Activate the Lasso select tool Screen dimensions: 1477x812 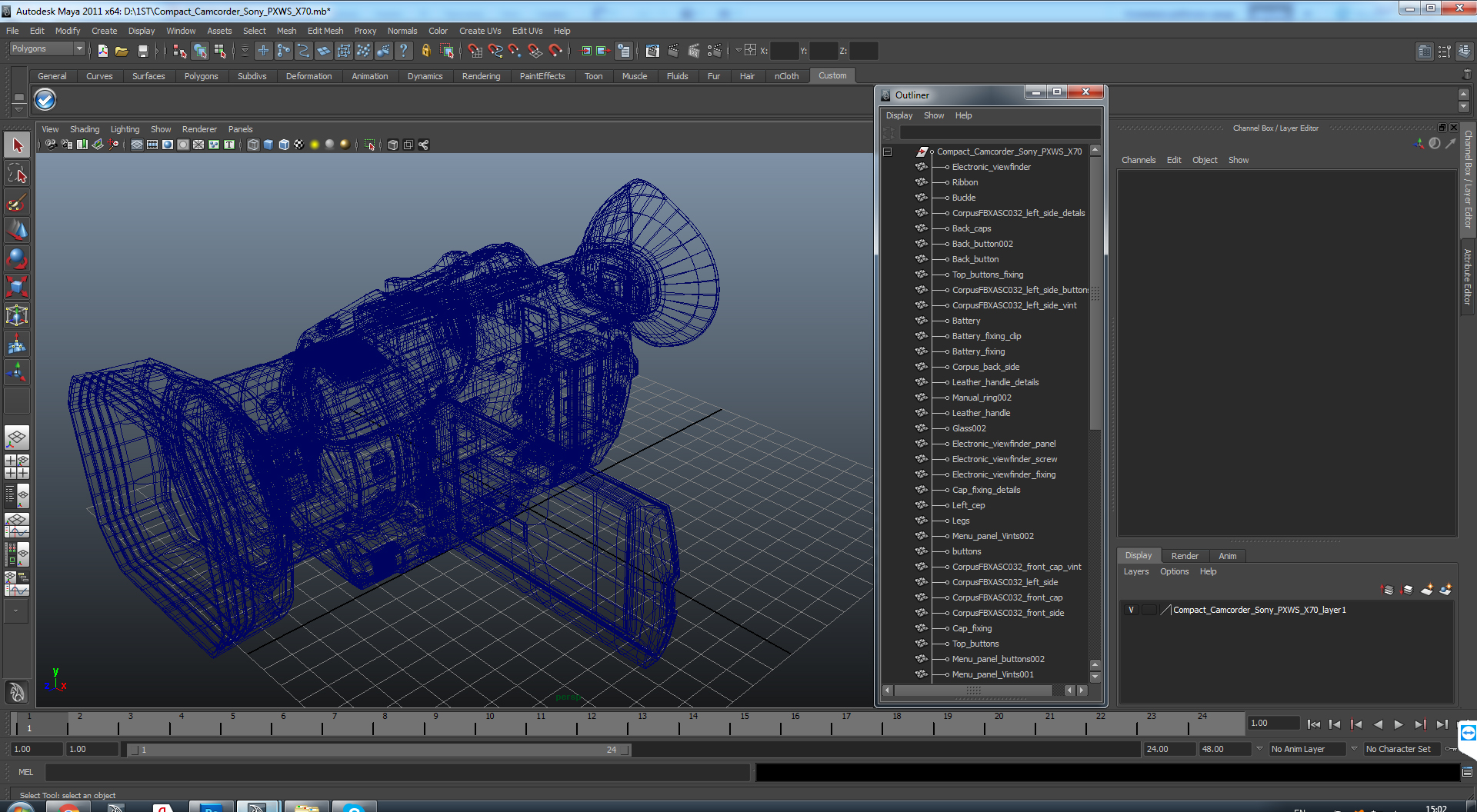(17, 174)
